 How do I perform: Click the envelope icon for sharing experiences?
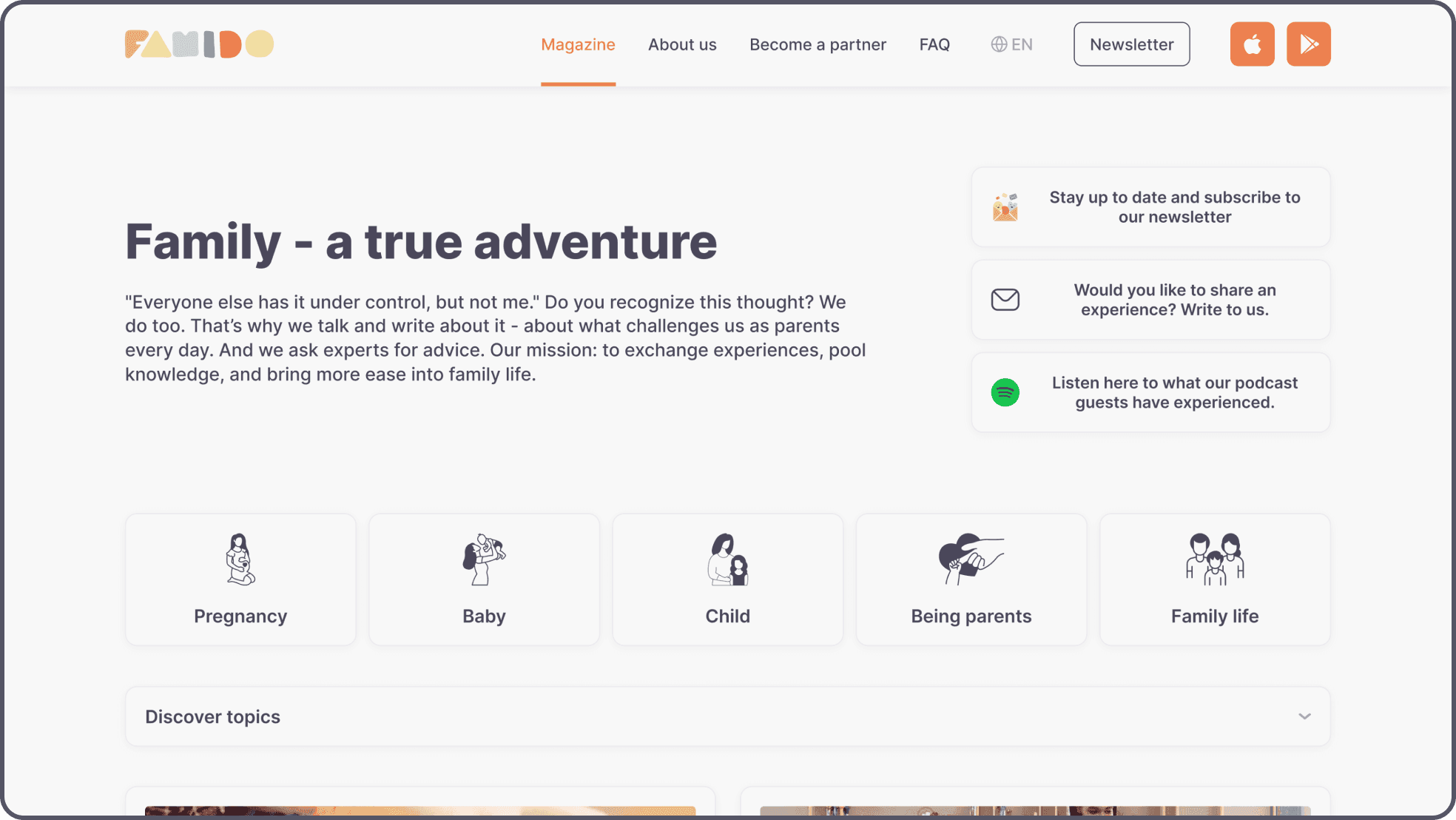(1005, 299)
